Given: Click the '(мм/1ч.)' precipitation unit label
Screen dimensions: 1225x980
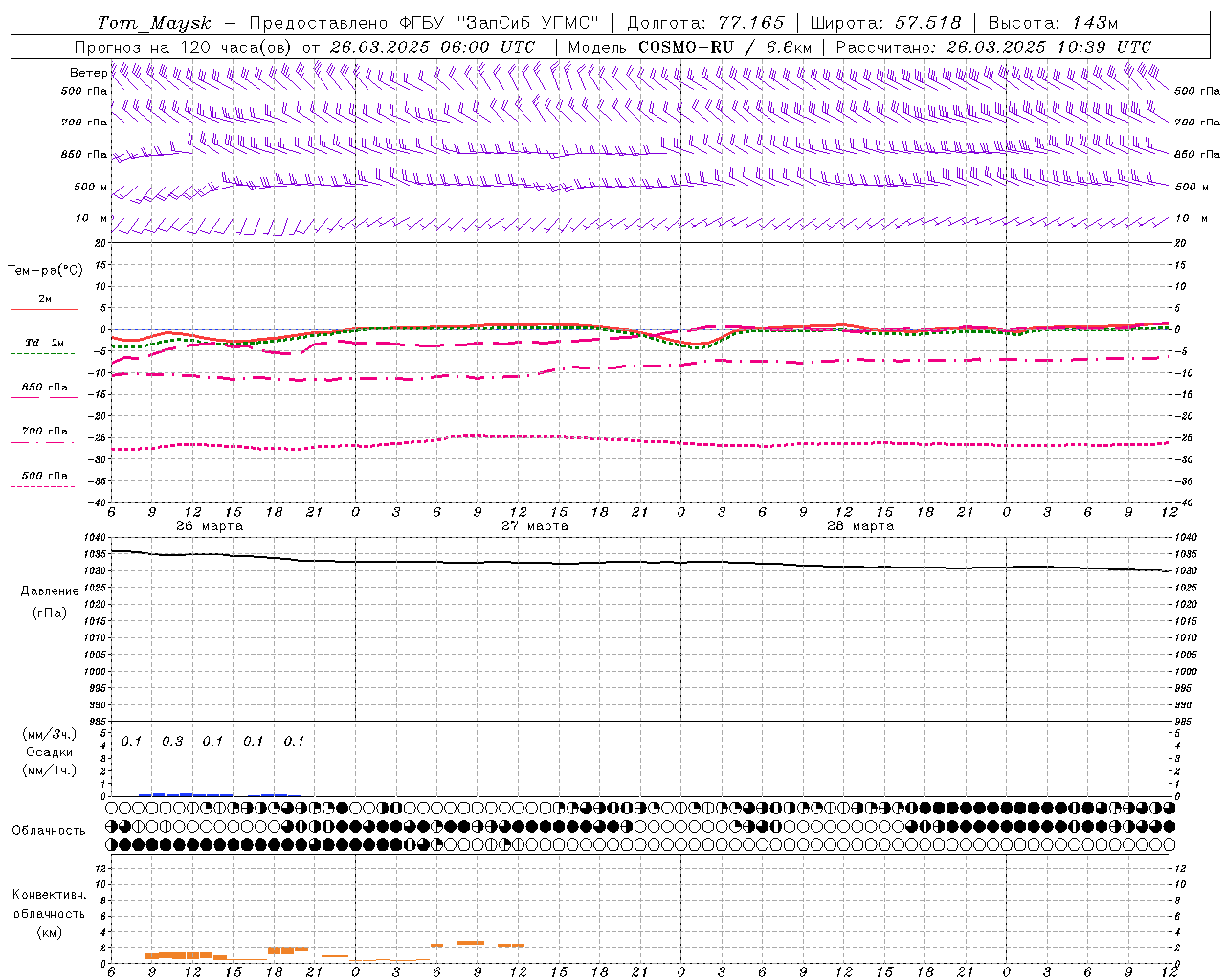Looking at the screenshot, I should tap(50, 770).
